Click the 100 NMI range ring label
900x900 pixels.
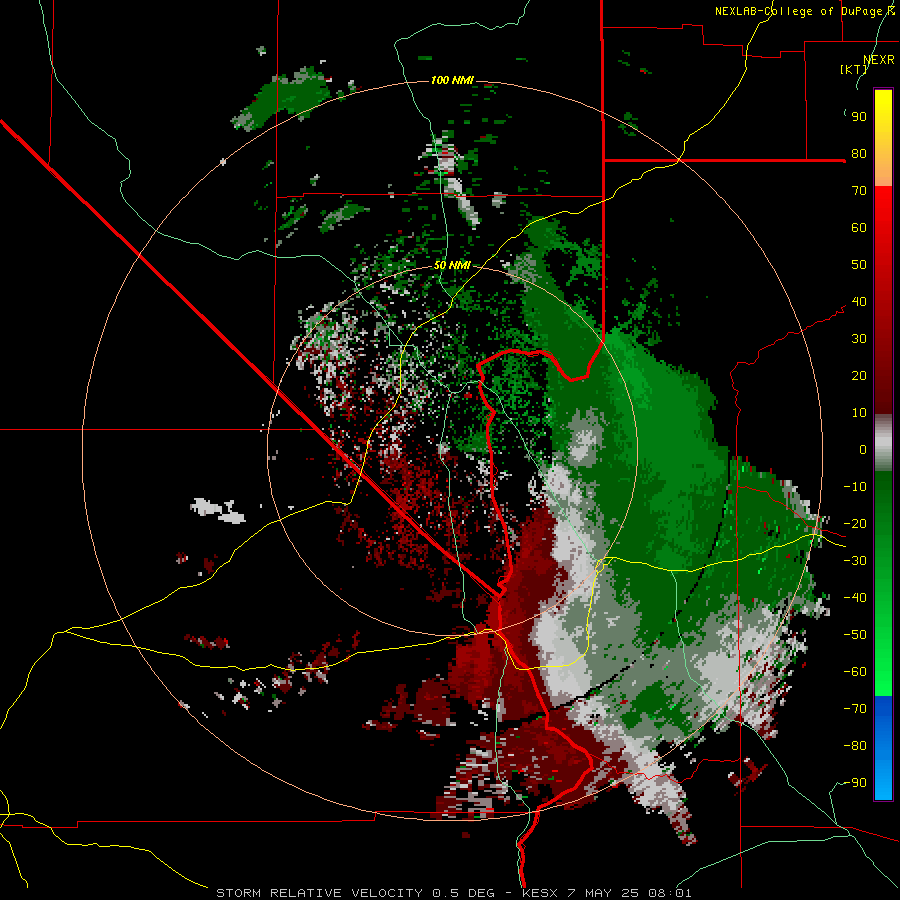coord(452,80)
